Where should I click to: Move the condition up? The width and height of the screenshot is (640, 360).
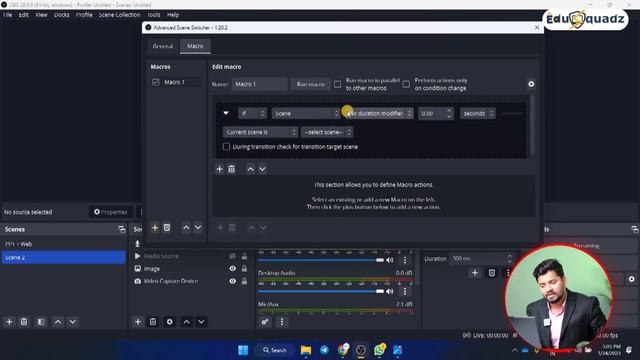pos(251,169)
